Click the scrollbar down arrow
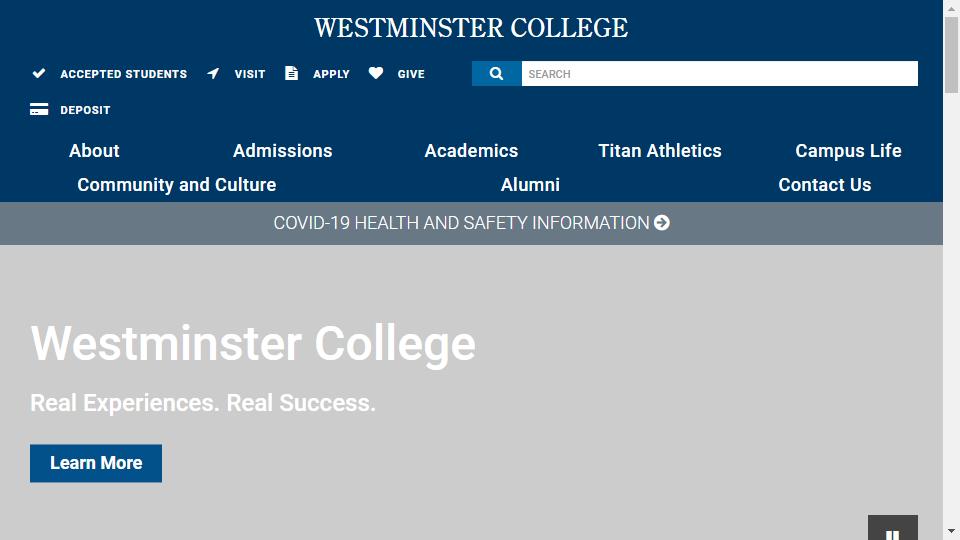The image size is (960, 540). tap(951, 530)
